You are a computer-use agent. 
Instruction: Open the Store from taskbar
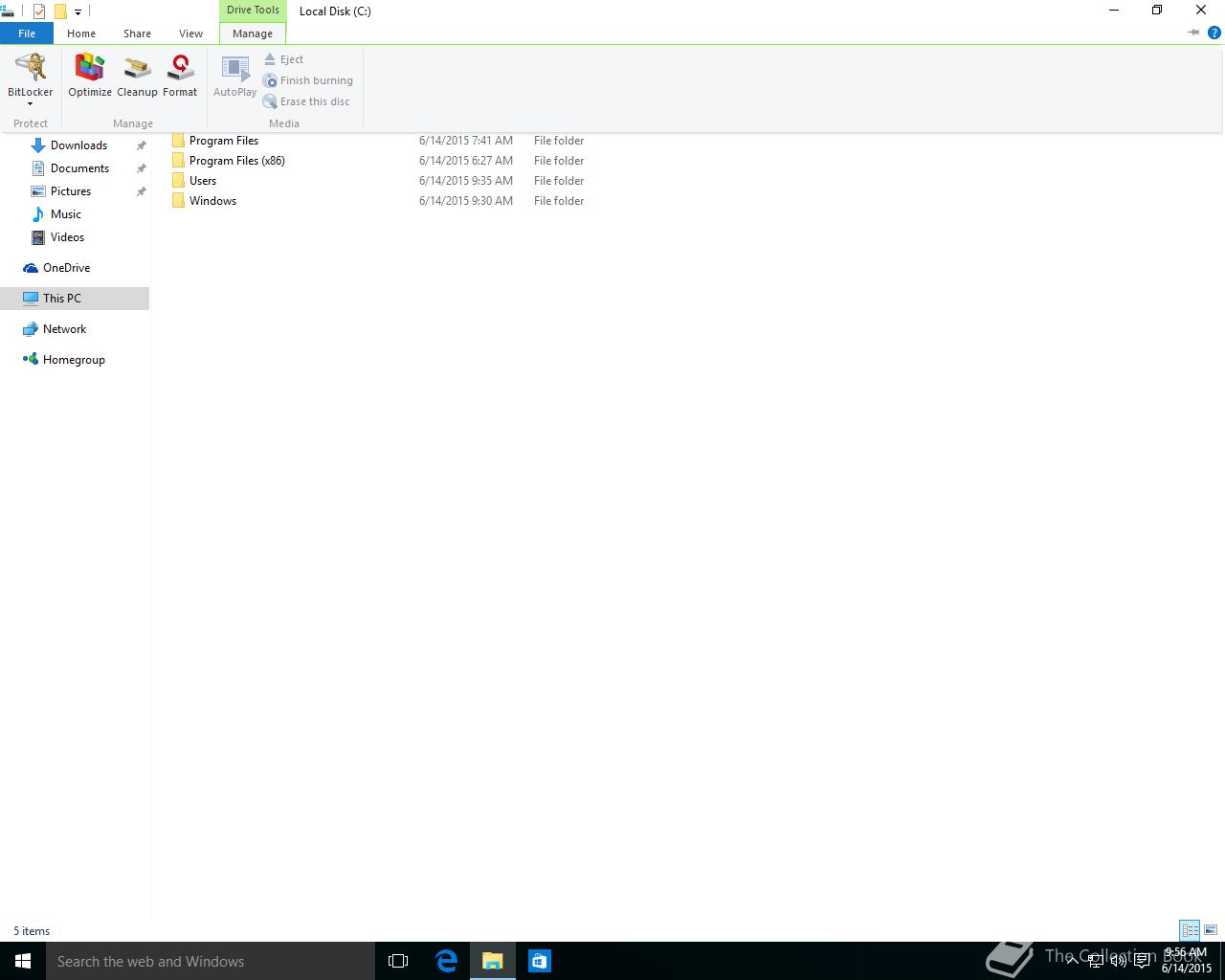click(x=540, y=961)
